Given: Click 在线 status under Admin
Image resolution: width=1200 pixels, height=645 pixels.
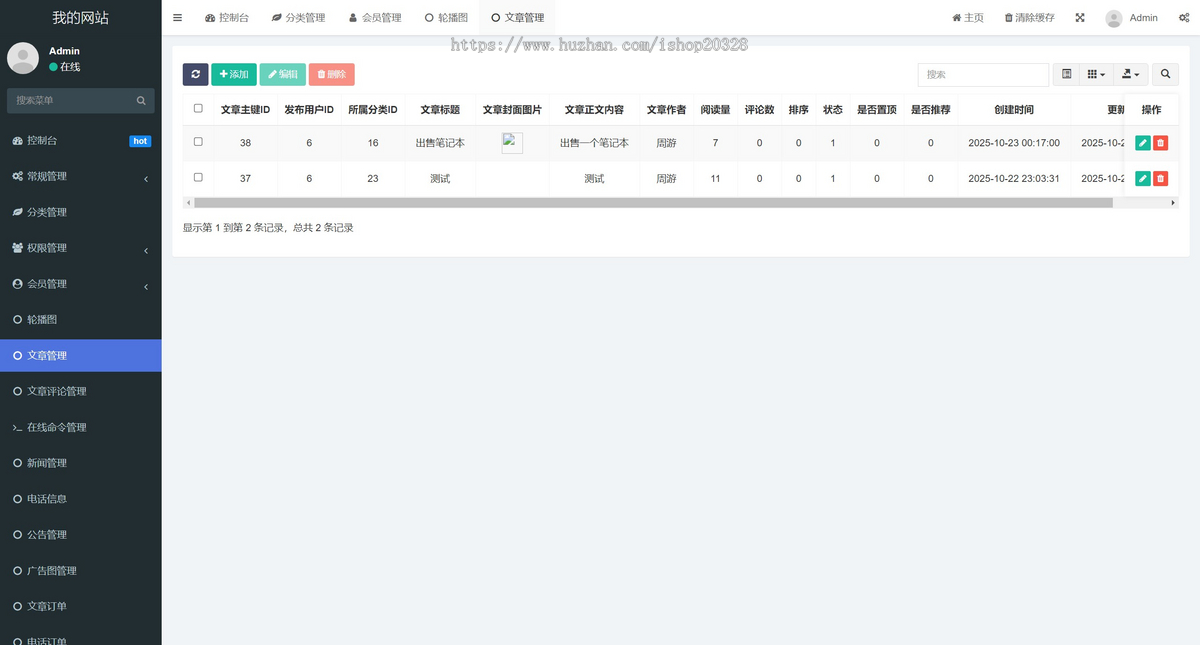Looking at the screenshot, I should [x=64, y=67].
